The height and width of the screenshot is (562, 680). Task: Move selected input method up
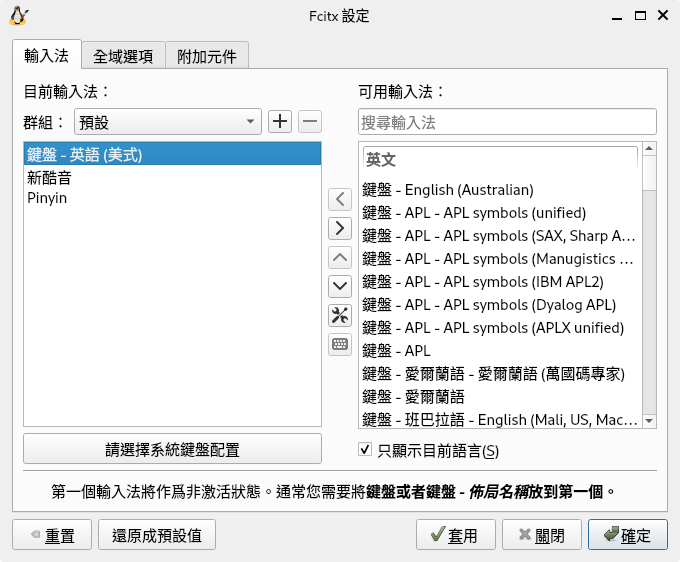coord(340,258)
